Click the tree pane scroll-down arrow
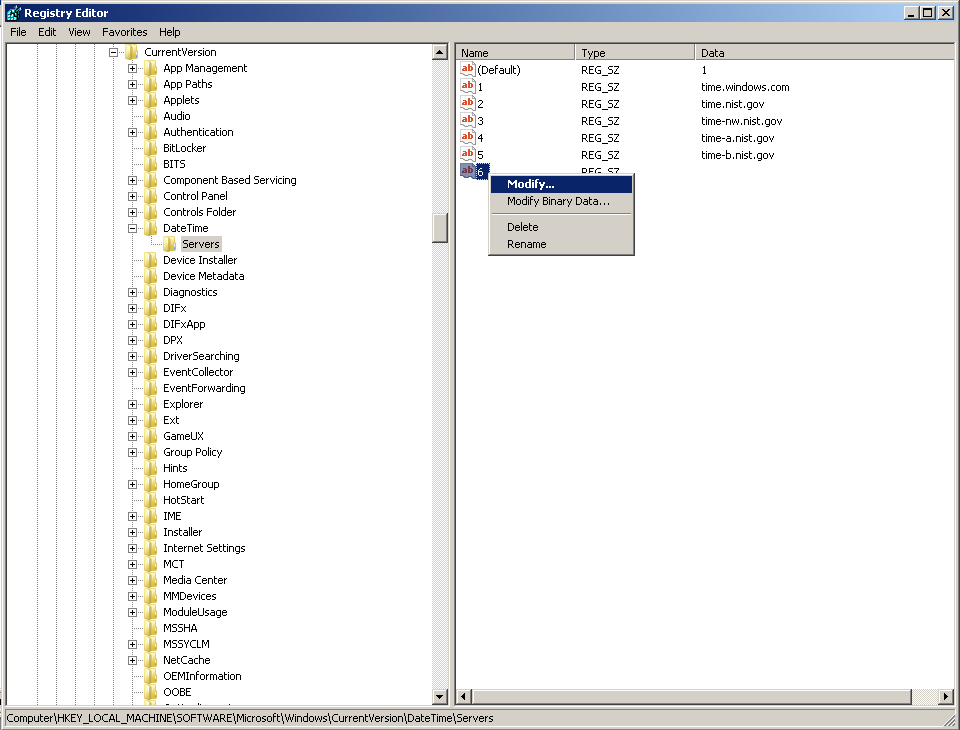960x730 pixels. (x=440, y=696)
